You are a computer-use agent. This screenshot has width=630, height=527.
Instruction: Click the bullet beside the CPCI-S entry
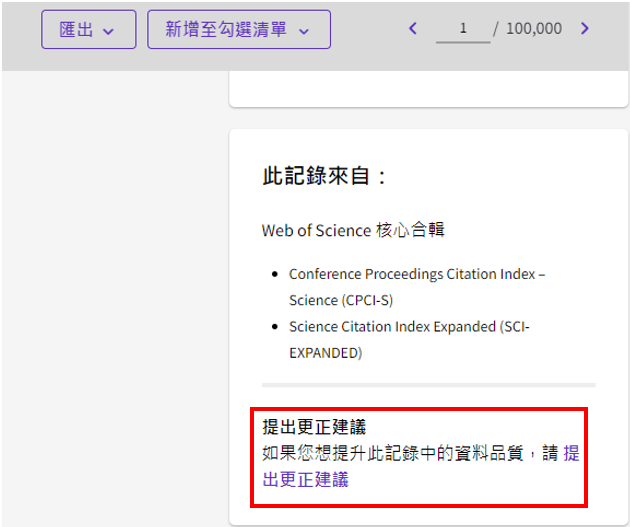point(276,273)
